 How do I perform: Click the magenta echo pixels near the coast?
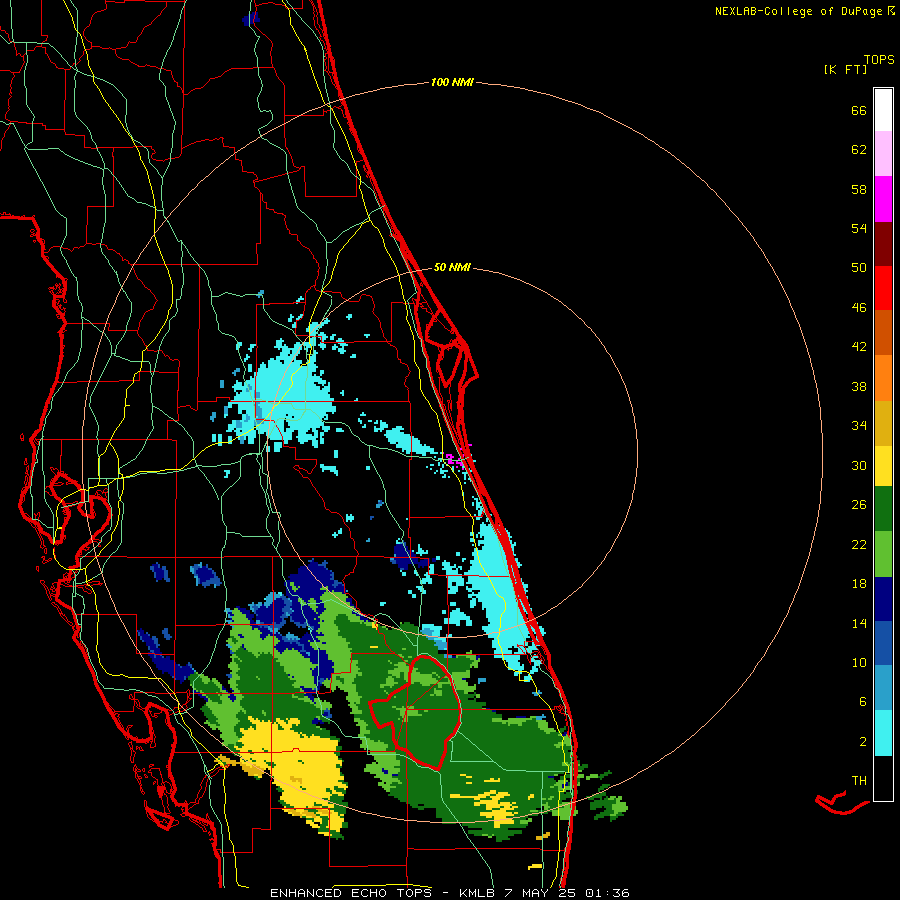pos(453,458)
